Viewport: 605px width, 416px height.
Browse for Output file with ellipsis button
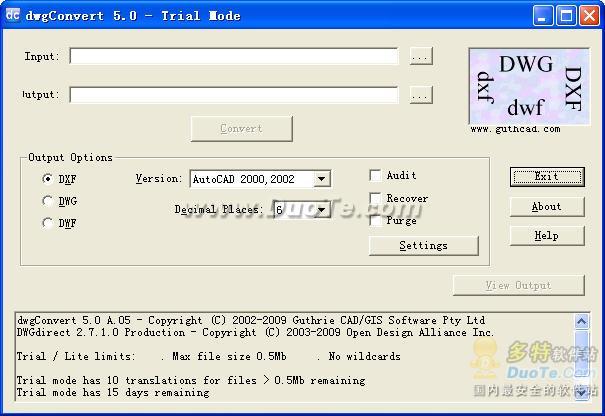point(421,95)
